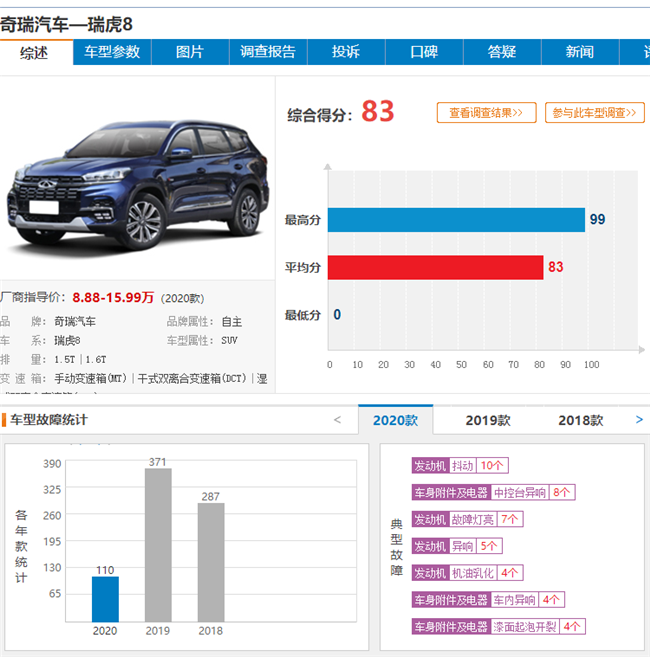Screen dimensions: 650x657
Task: Go to the 调查报告 tab
Action: [x=268, y=52]
